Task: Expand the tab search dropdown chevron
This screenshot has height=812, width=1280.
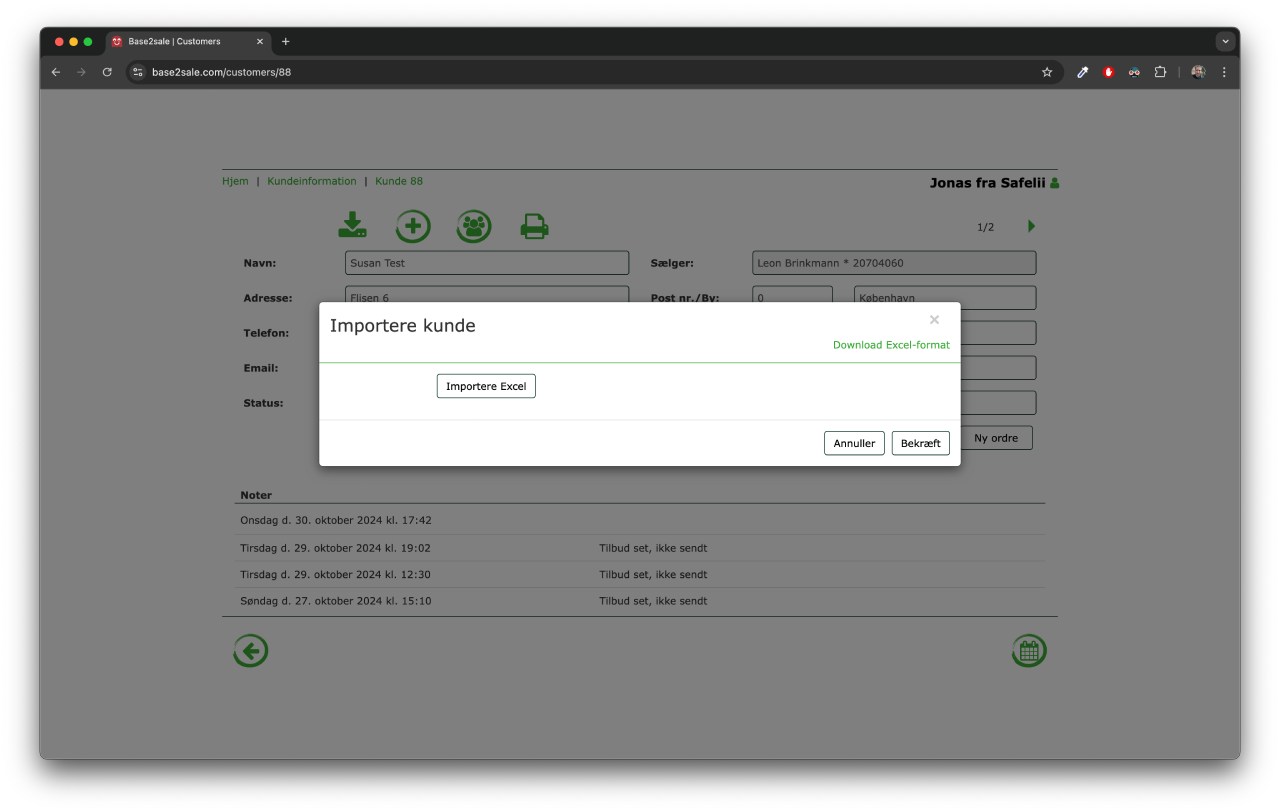Action: tap(1225, 42)
